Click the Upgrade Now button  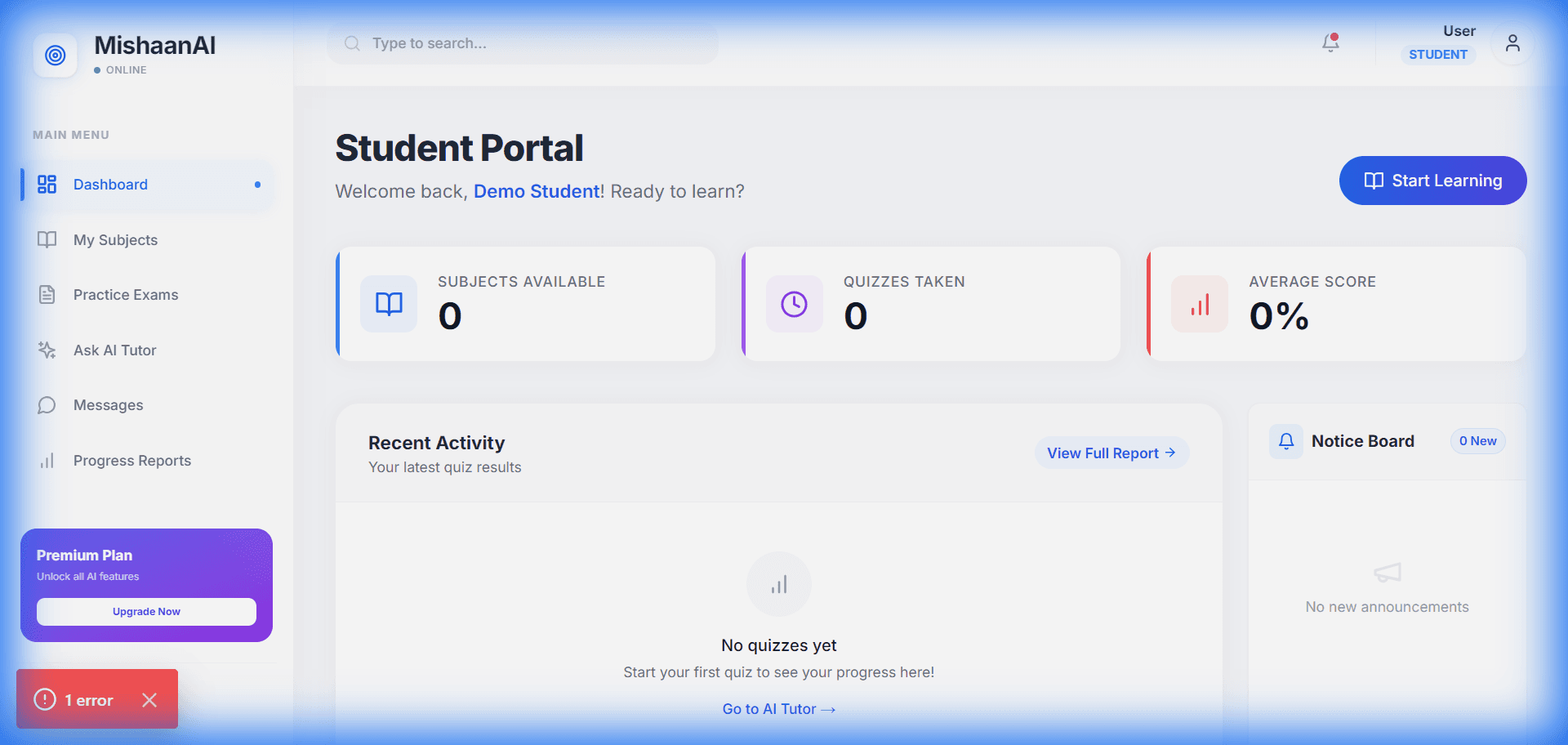pyautogui.click(x=146, y=611)
